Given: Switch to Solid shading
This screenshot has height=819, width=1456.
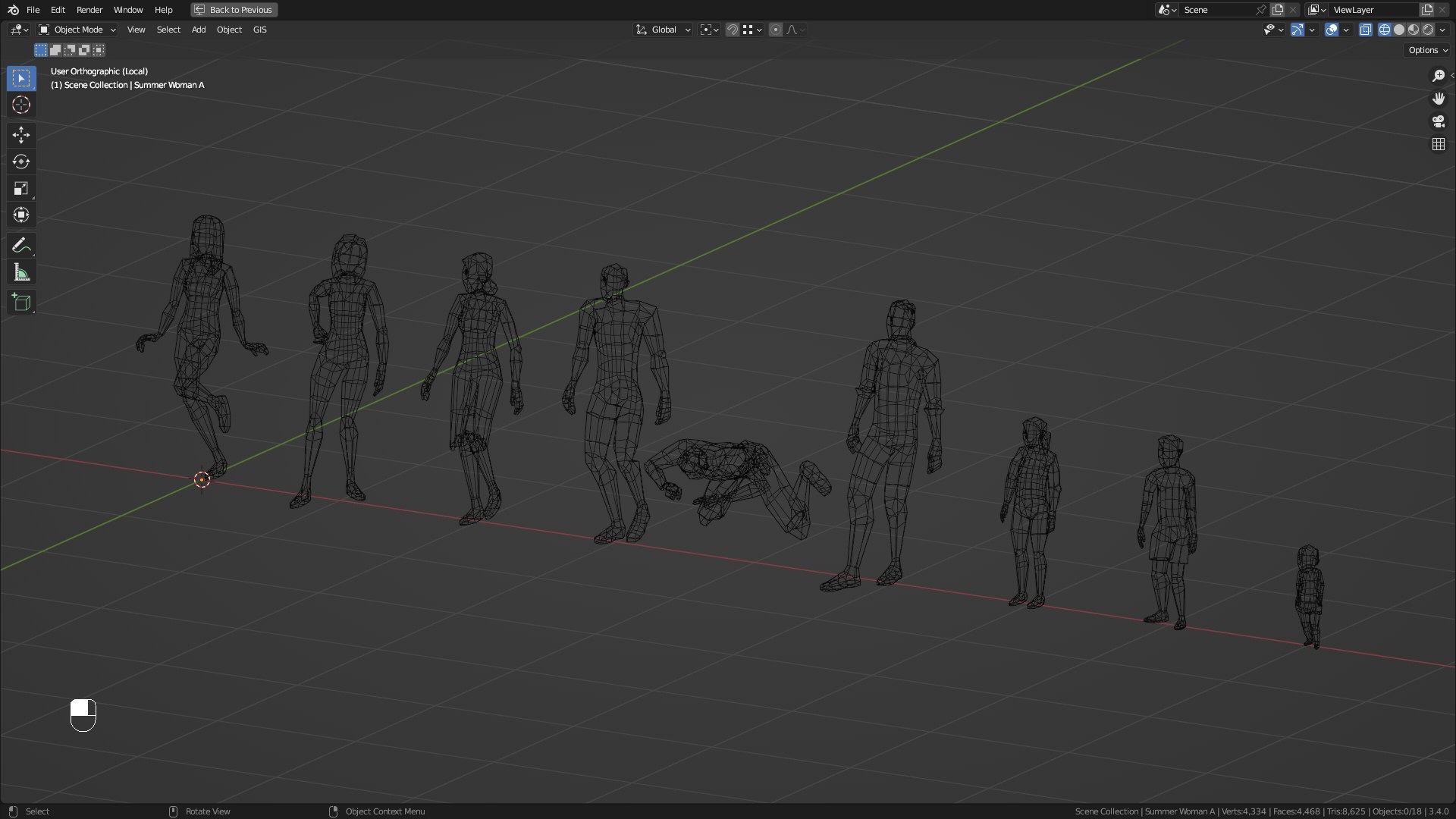Looking at the screenshot, I should (x=1399, y=30).
